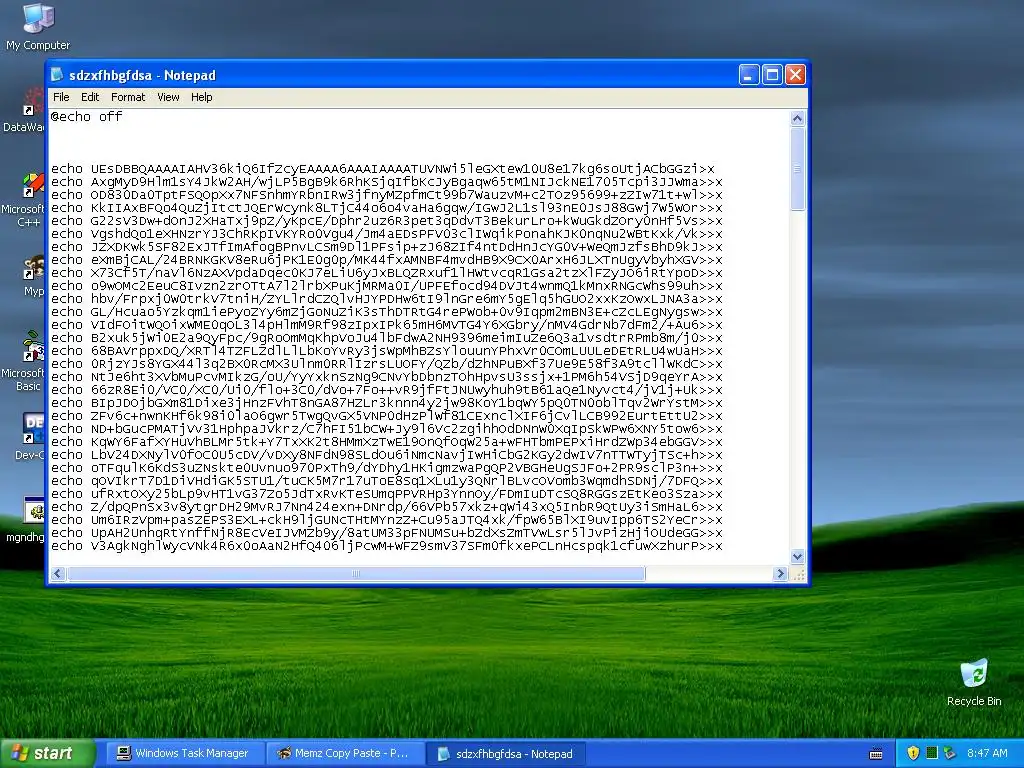Click the horizontal scrollbar right arrow

tap(780, 573)
